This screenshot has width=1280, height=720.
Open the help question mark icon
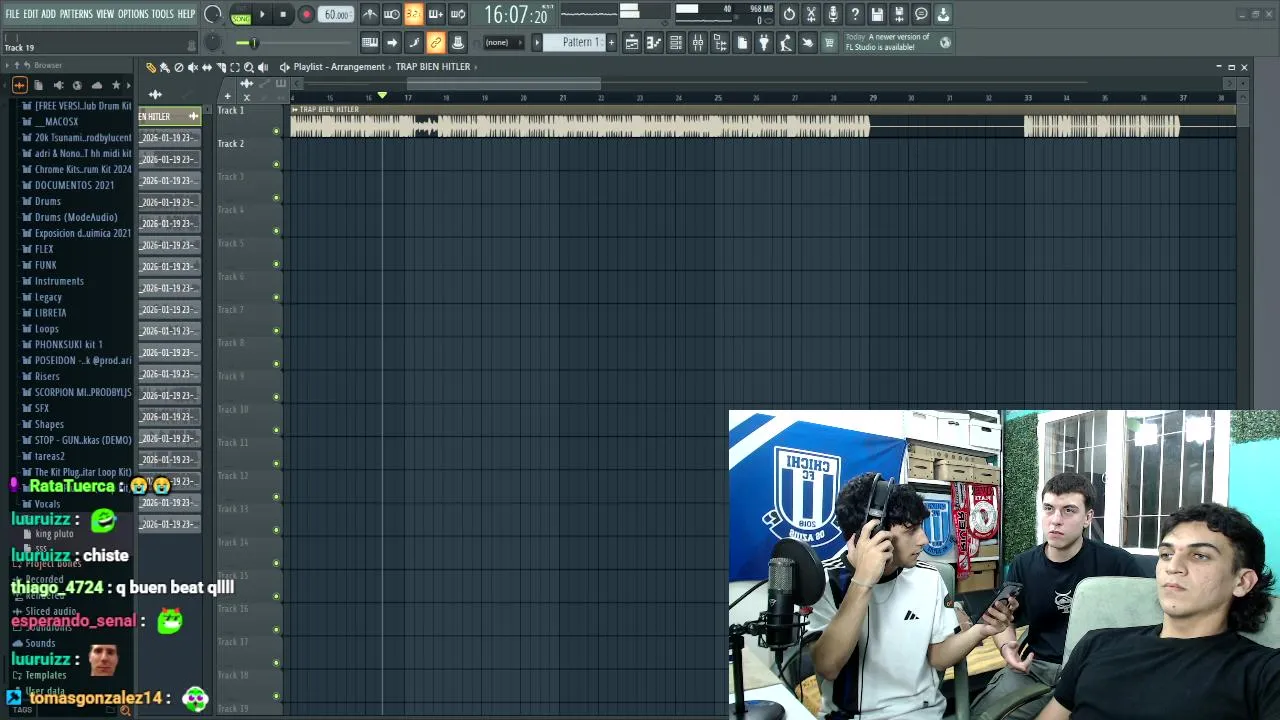855,14
